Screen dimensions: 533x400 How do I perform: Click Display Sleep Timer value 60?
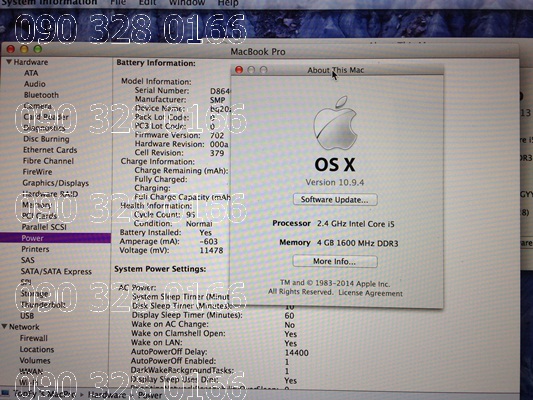click(x=290, y=316)
